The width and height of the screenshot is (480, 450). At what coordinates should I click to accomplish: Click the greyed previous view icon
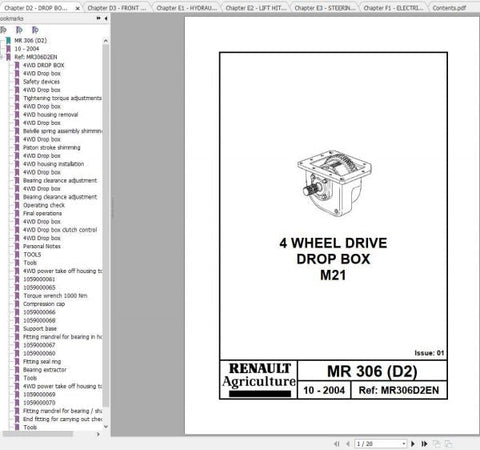[x=436, y=444]
